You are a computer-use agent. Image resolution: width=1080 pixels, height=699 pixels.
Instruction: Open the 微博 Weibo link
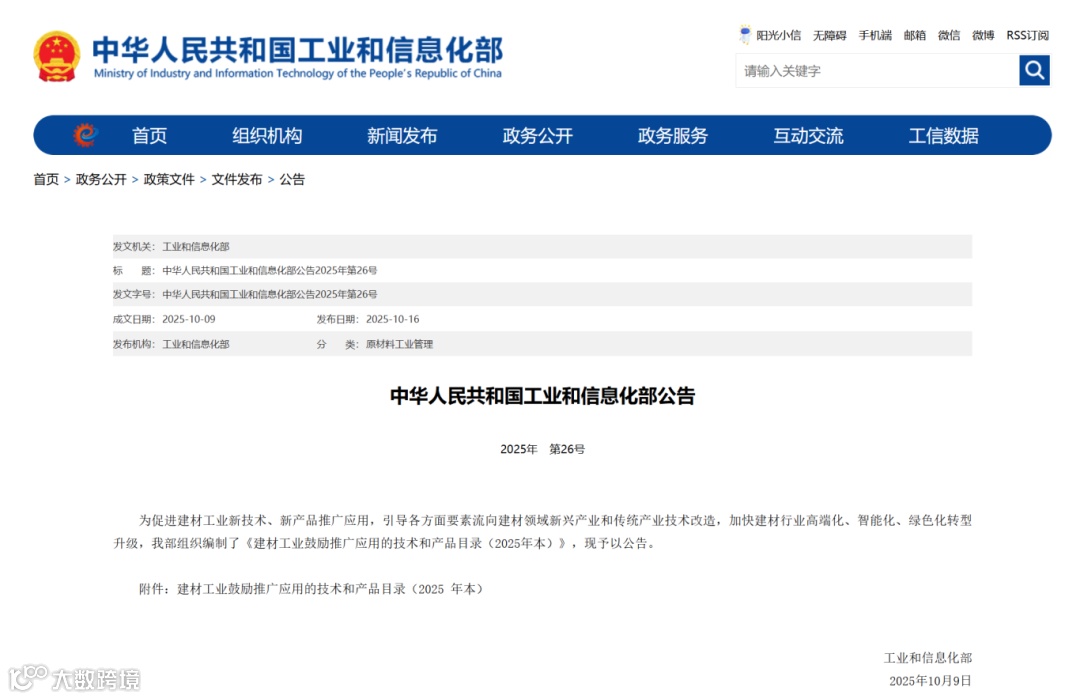[982, 35]
